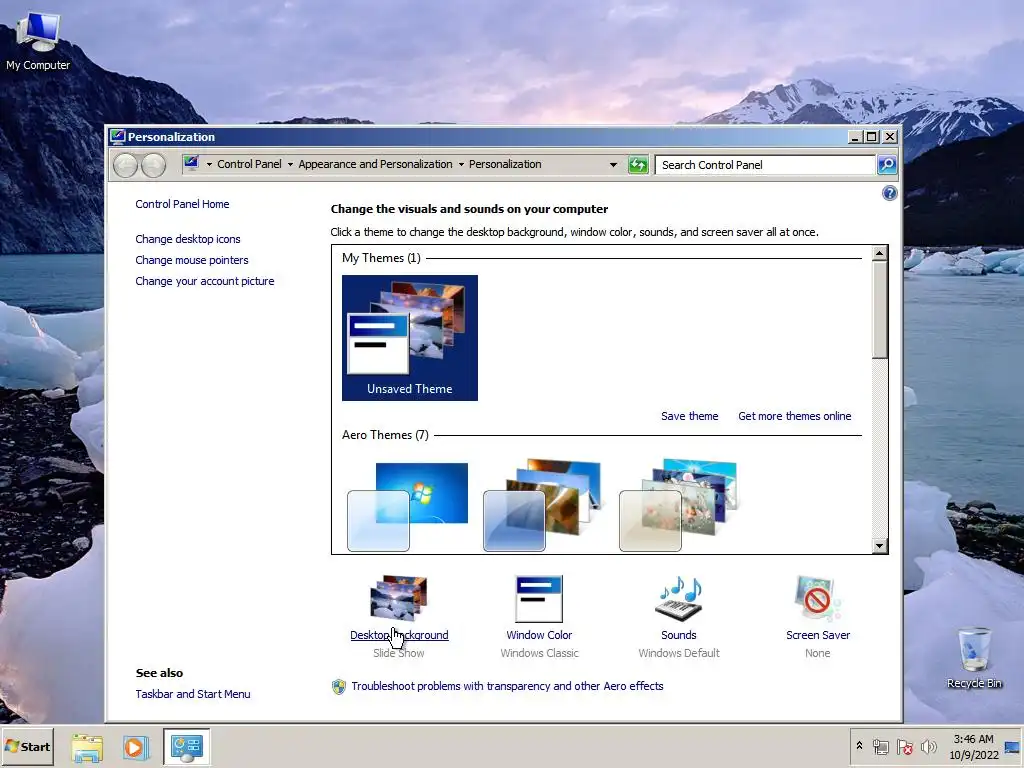Screen dimensions: 1024x768
Task: Expand the root breadcrumb arrow before Control Panel
Action: coord(209,165)
